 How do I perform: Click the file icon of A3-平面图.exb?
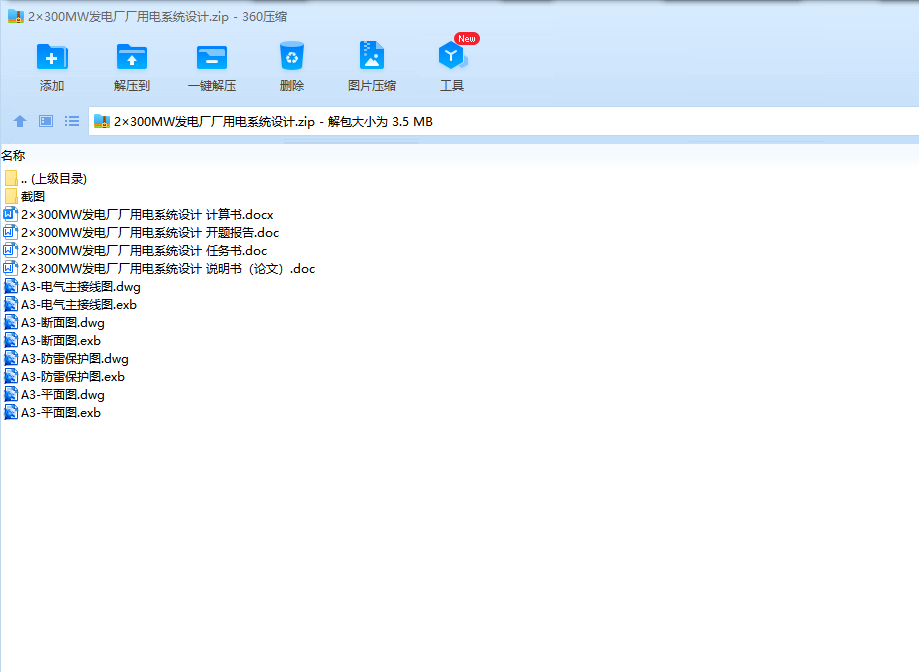[11, 412]
